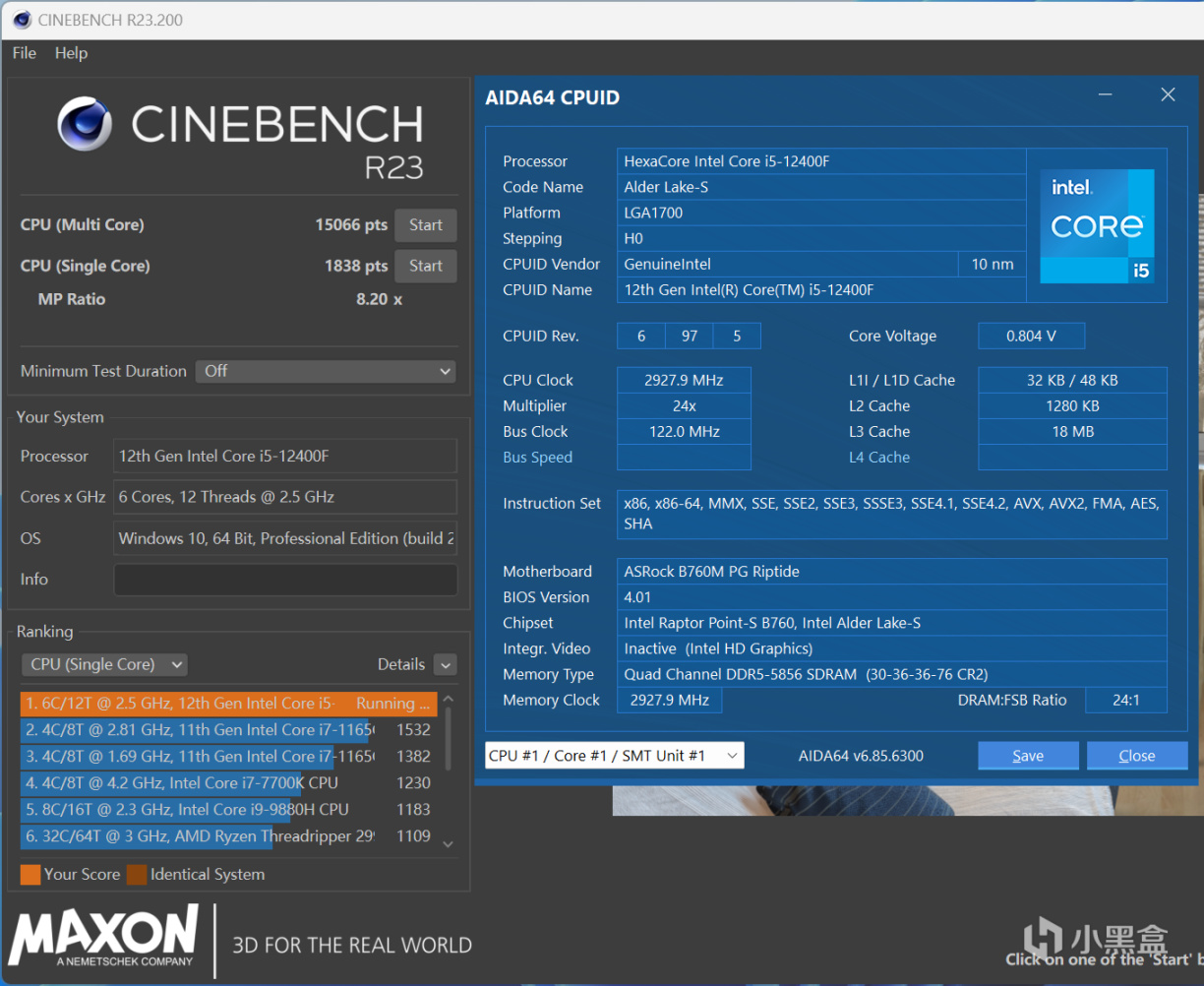Image resolution: width=1204 pixels, height=986 pixels.
Task: Open the Help menu
Action: [x=71, y=53]
